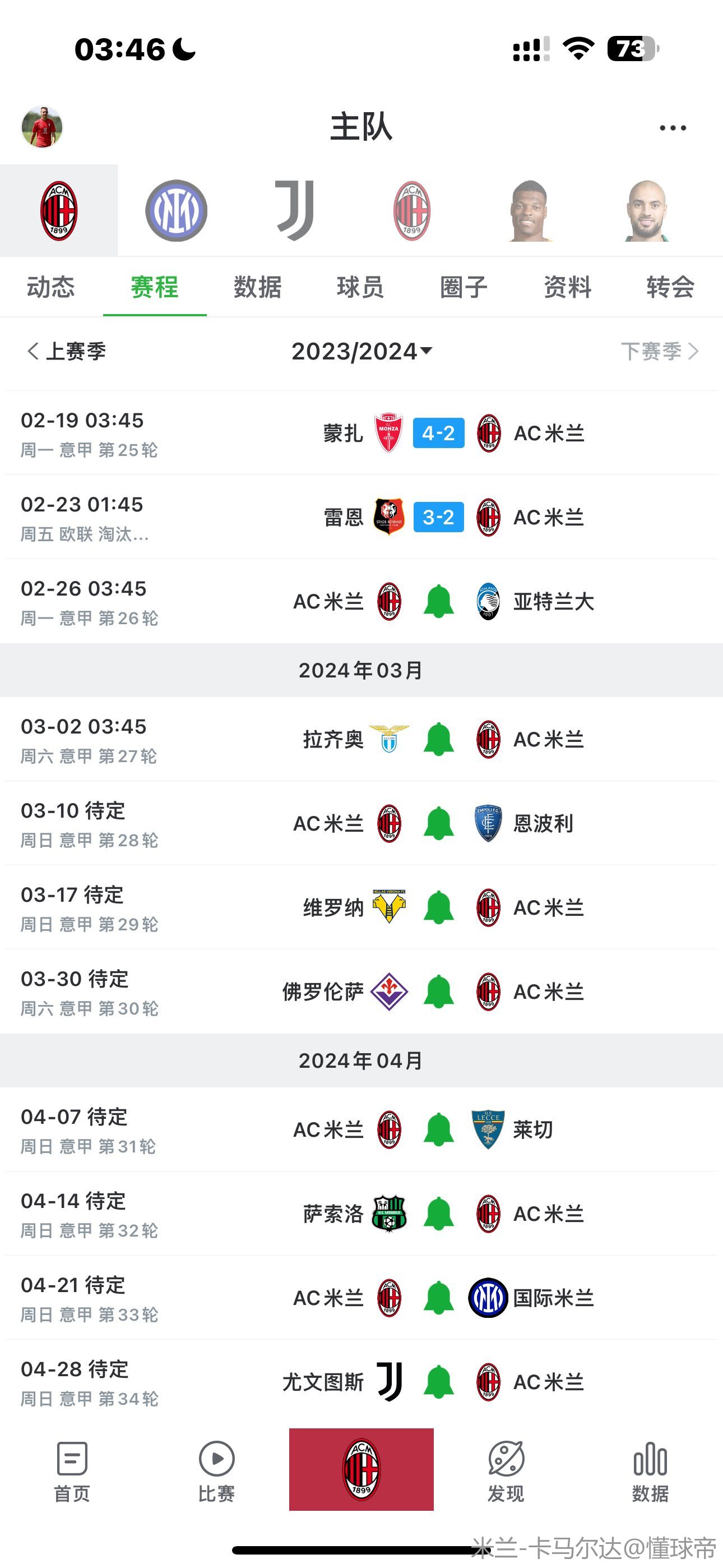The image size is (723, 1568).
Task: Open the three-dot more options menu
Action: 673,128
